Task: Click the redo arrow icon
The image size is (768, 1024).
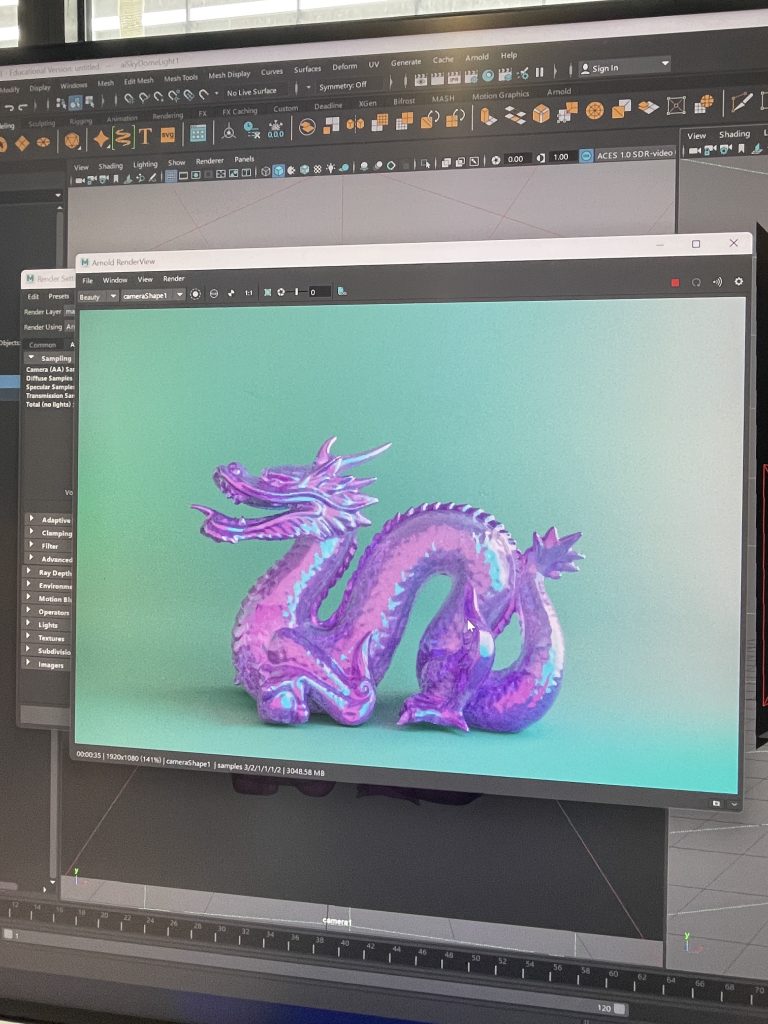Action: click(23, 106)
